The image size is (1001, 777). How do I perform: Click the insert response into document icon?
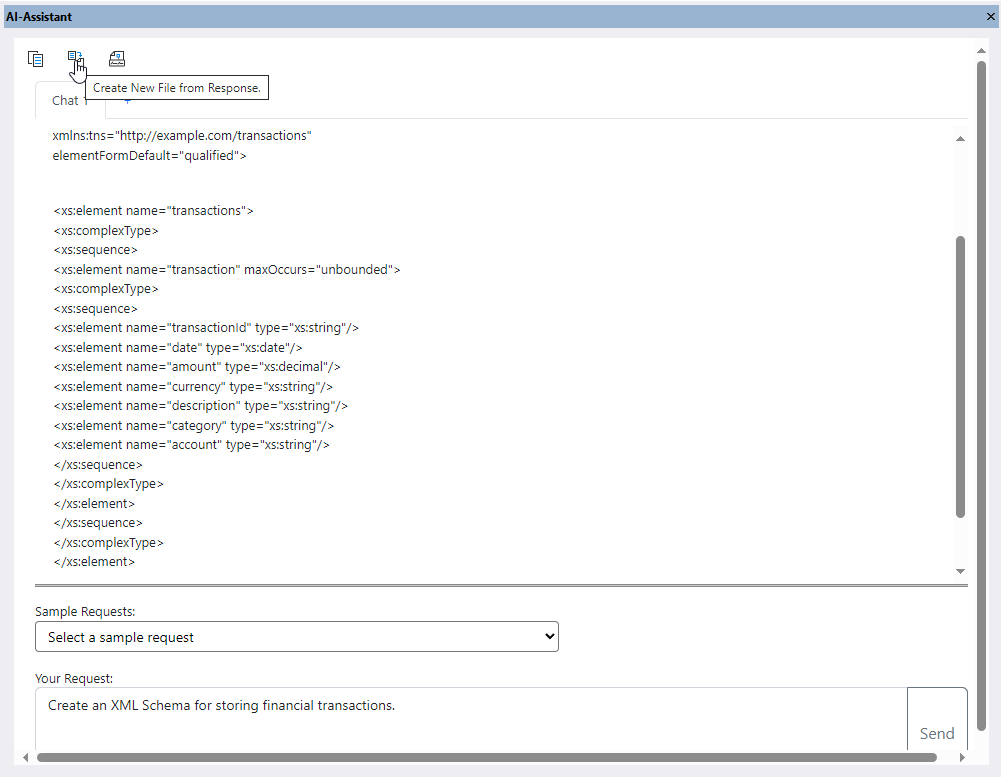click(117, 58)
